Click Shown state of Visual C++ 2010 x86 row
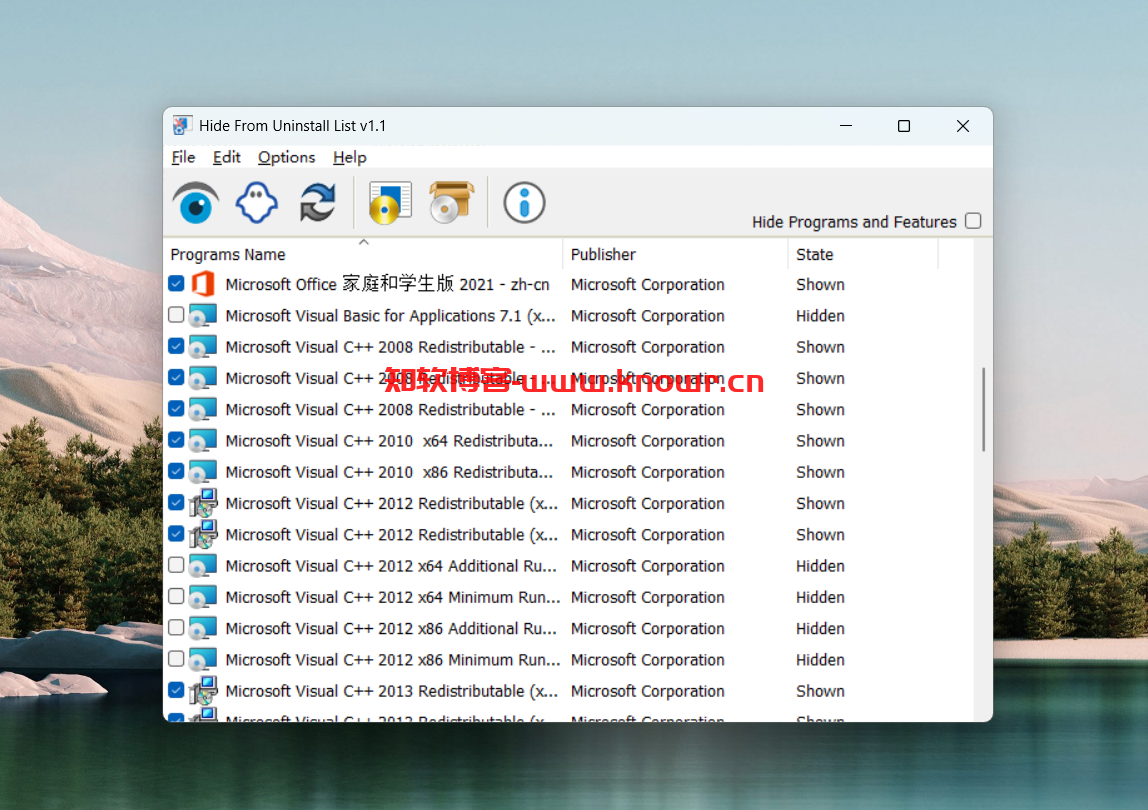This screenshot has height=810, width=1148. click(820, 472)
